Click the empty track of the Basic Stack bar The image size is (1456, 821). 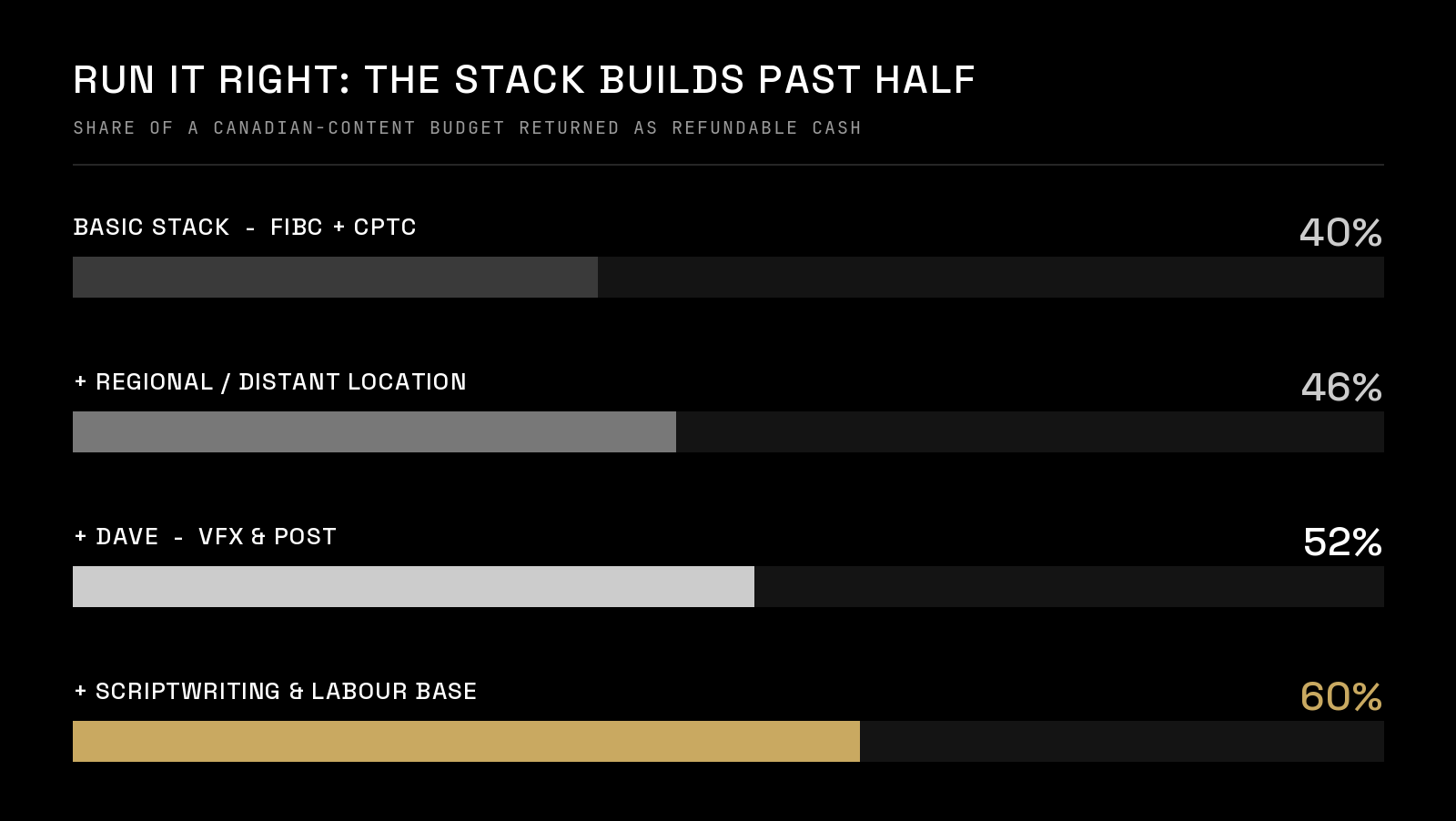pyautogui.click(x=991, y=277)
